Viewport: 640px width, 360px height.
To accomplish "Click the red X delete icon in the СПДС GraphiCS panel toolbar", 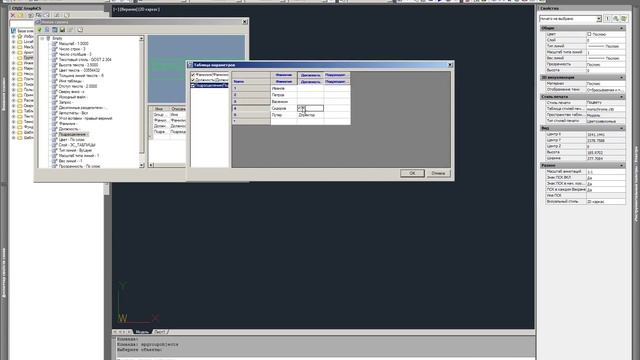I will 13,15.
